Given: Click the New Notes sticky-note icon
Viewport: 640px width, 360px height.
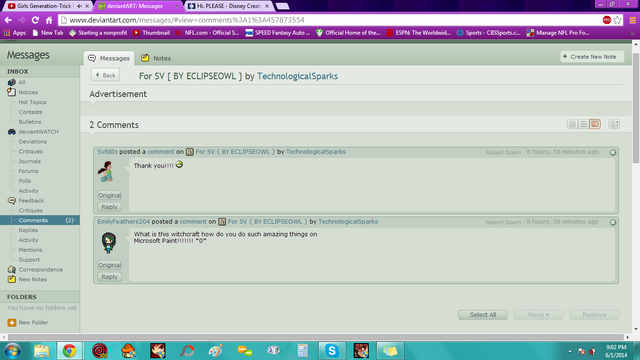Looking at the screenshot, I should point(11,279).
